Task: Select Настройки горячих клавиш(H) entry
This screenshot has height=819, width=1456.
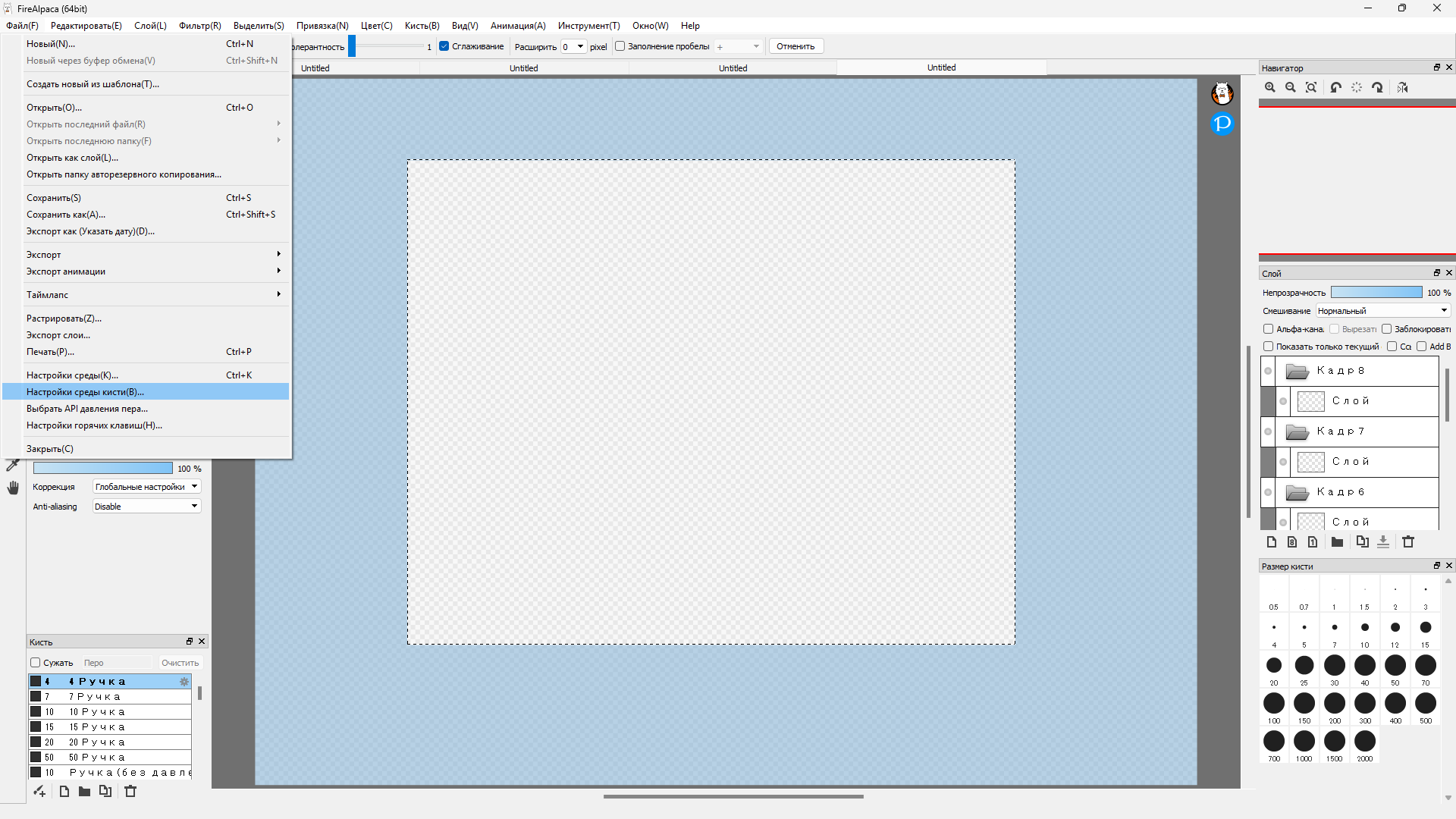Action: click(x=147, y=425)
